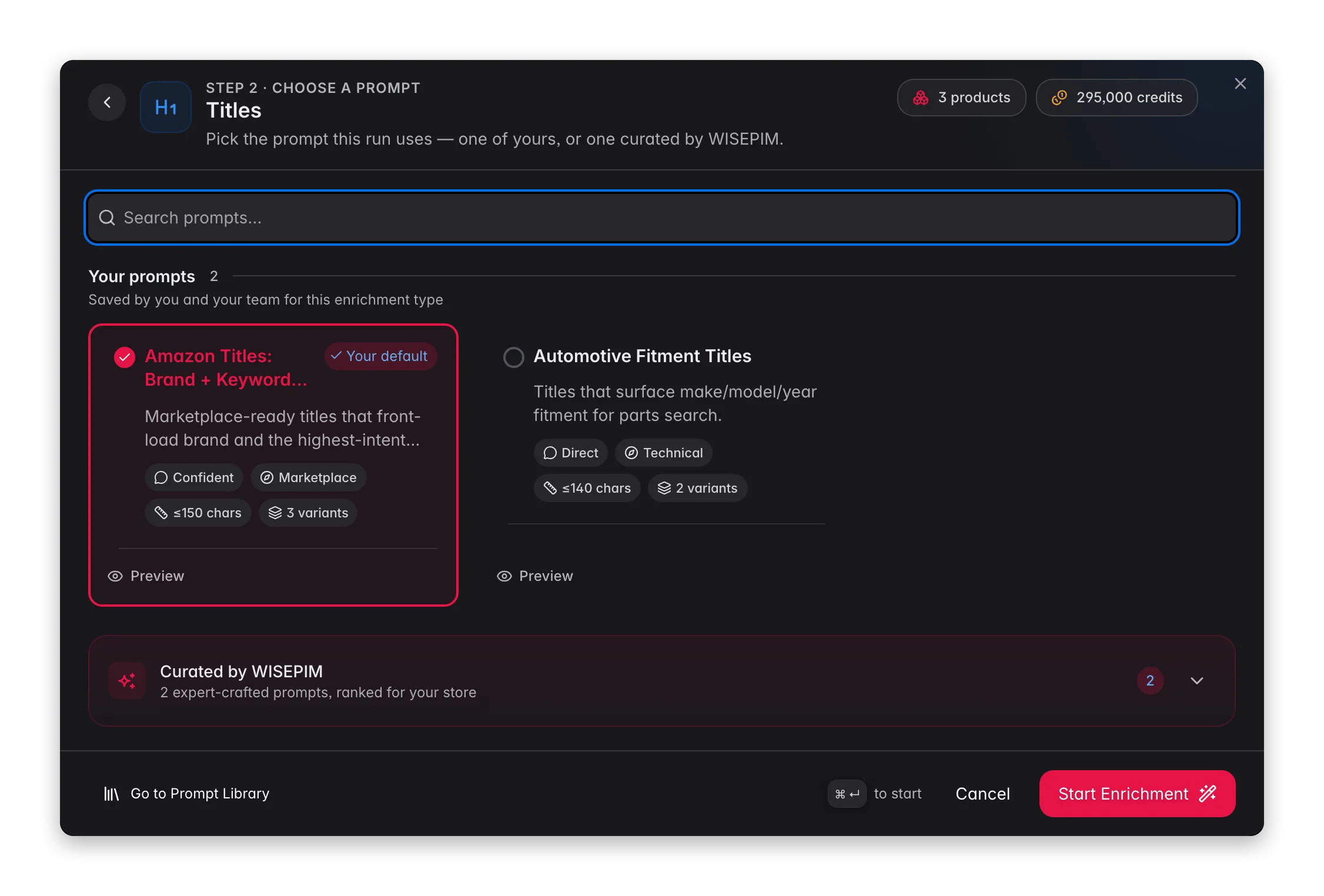Click the make/model/year fitment description text
Viewport: 1324px width, 896px height.
pyautogui.click(x=675, y=403)
